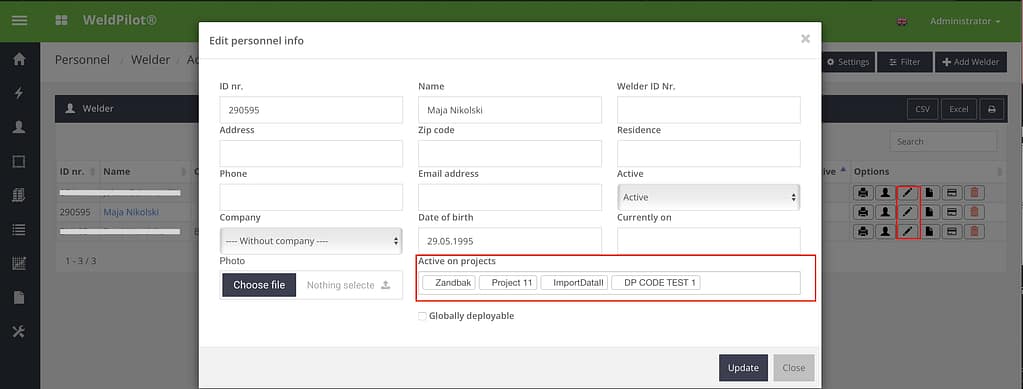This screenshot has width=1023, height=389.
Task: Click the WeldPilot logo text
Action: pyautogui.click(x=119, y=20)
